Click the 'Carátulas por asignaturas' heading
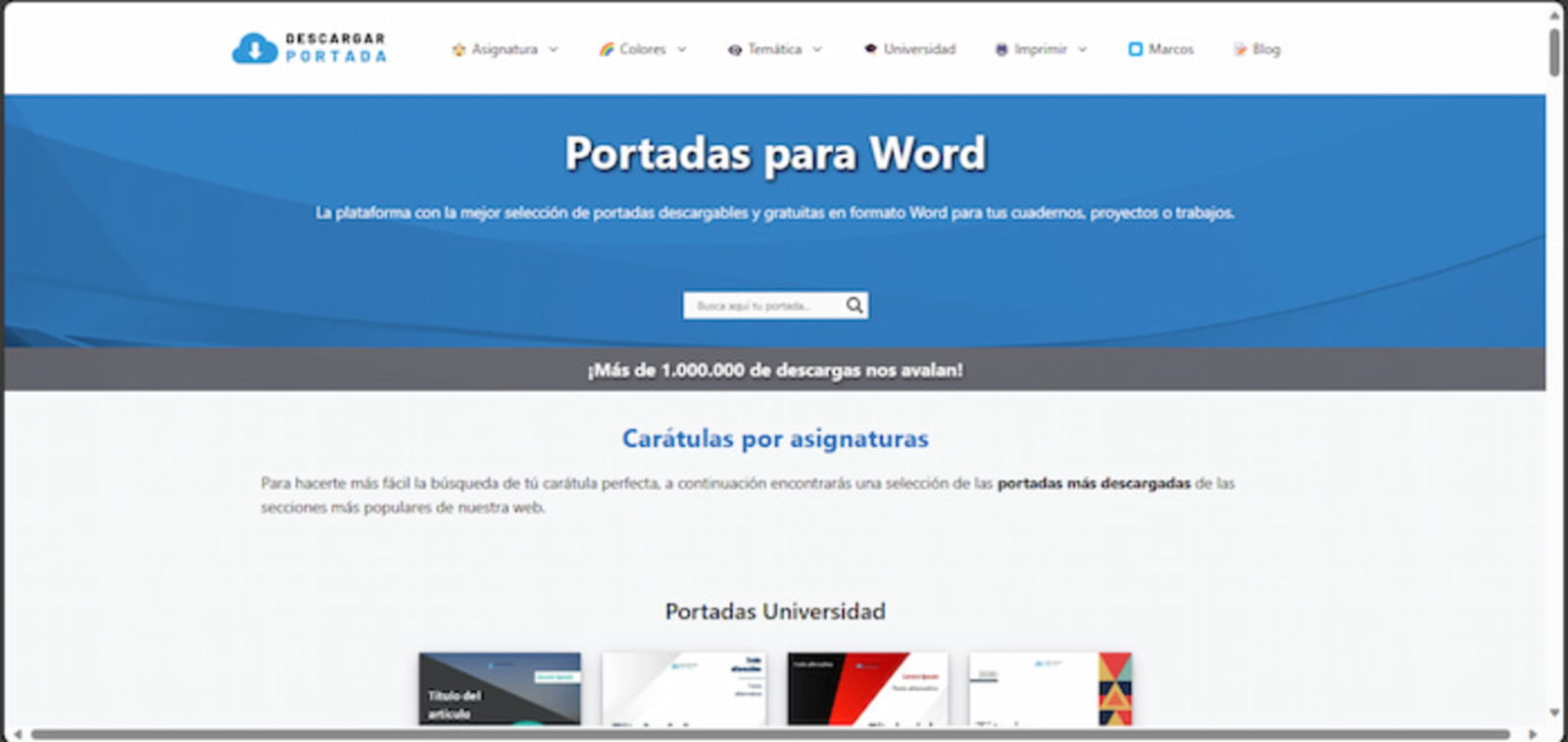 (775, 438)
